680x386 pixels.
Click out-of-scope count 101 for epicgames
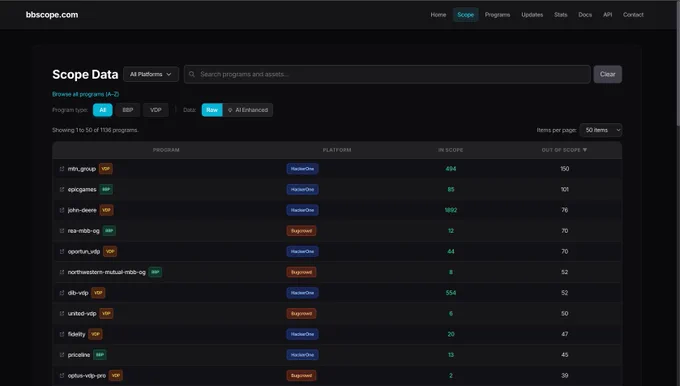(x=565, y=190)
